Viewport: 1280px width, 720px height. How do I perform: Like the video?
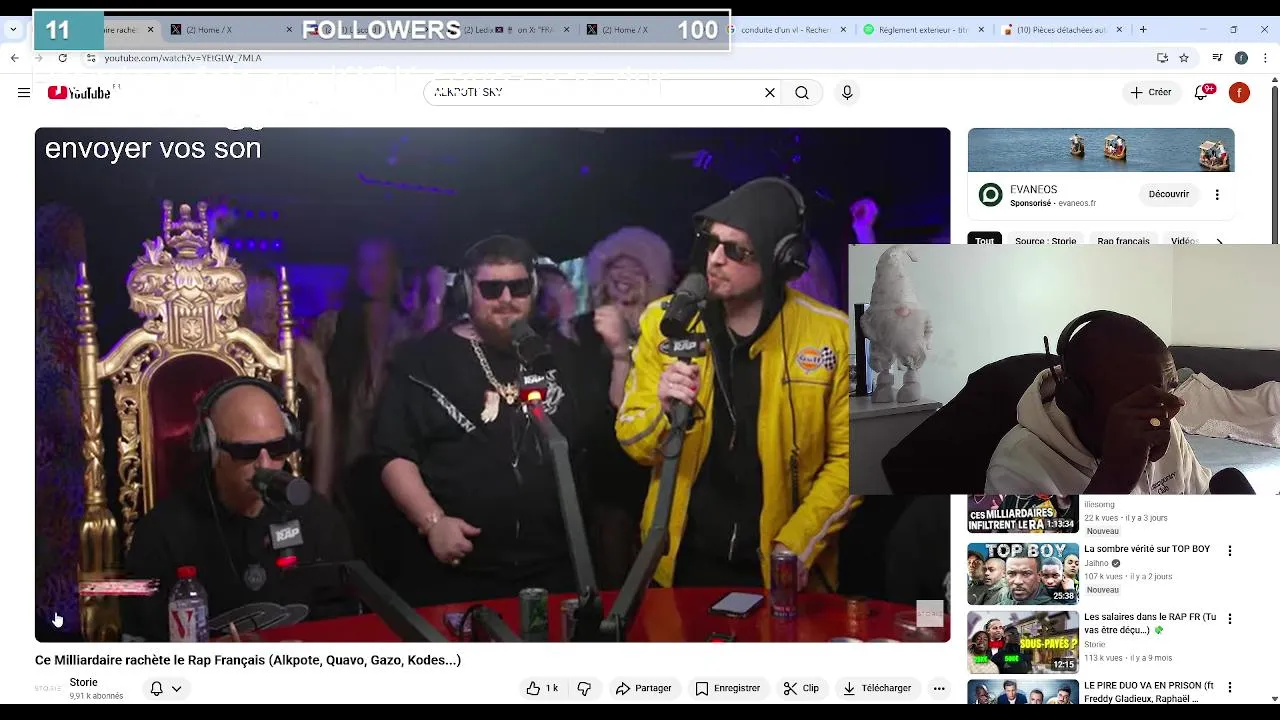point(541,688)
